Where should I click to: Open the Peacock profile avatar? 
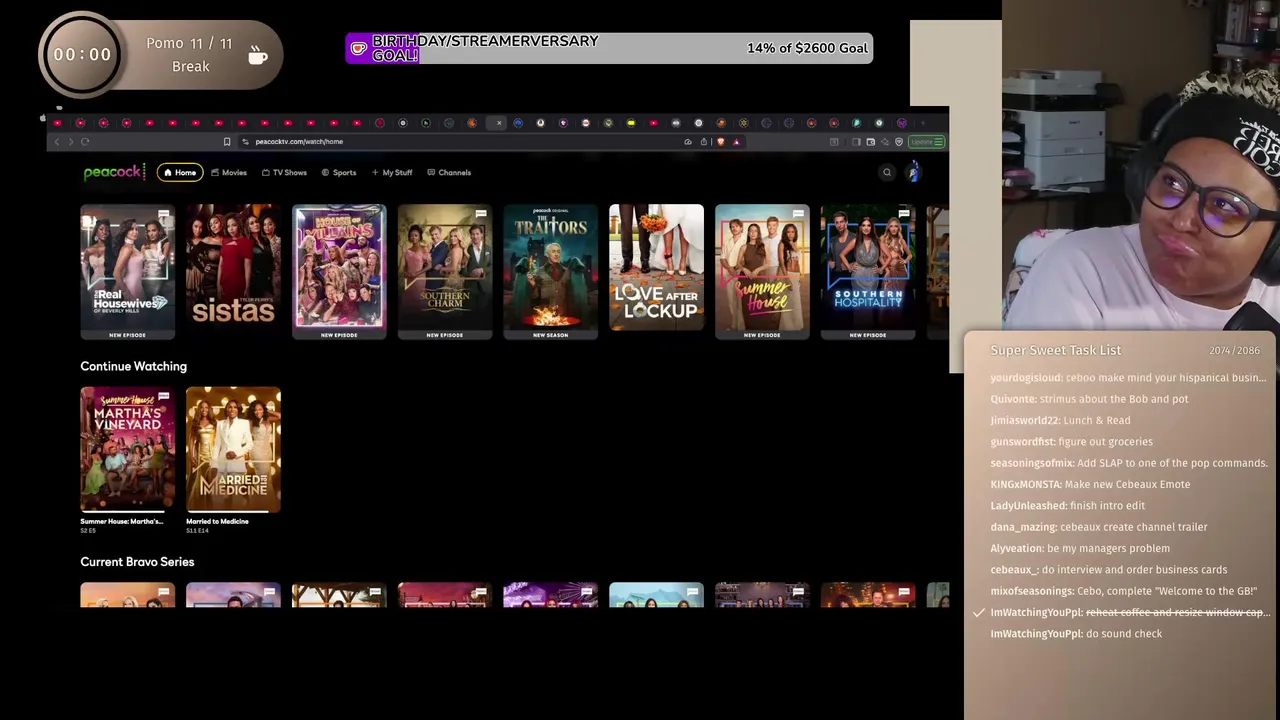coord(913,173)
